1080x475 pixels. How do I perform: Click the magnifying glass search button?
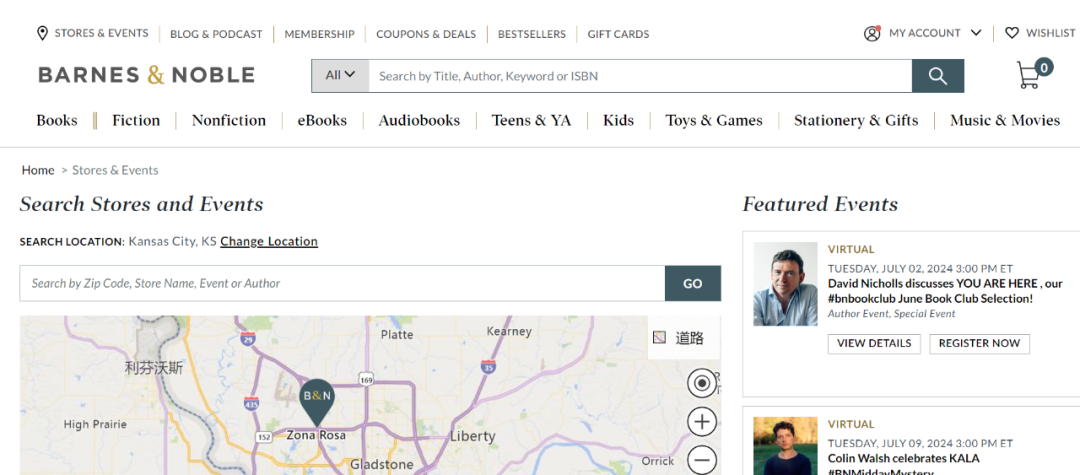click(x=937, y=76)
